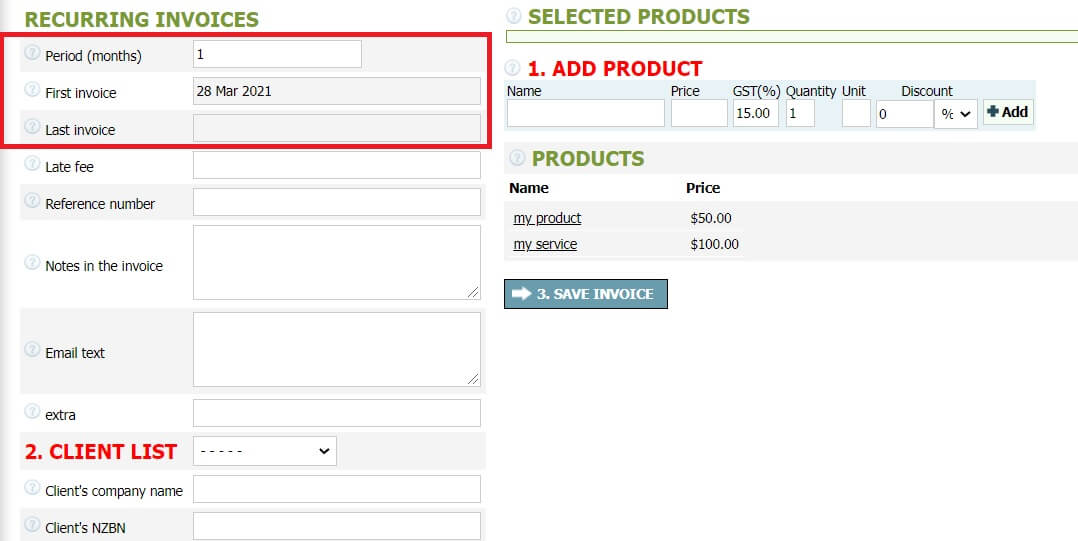Click help icon beside Reference number
This screenshot has width=1078, height=541.
(32, 201)
